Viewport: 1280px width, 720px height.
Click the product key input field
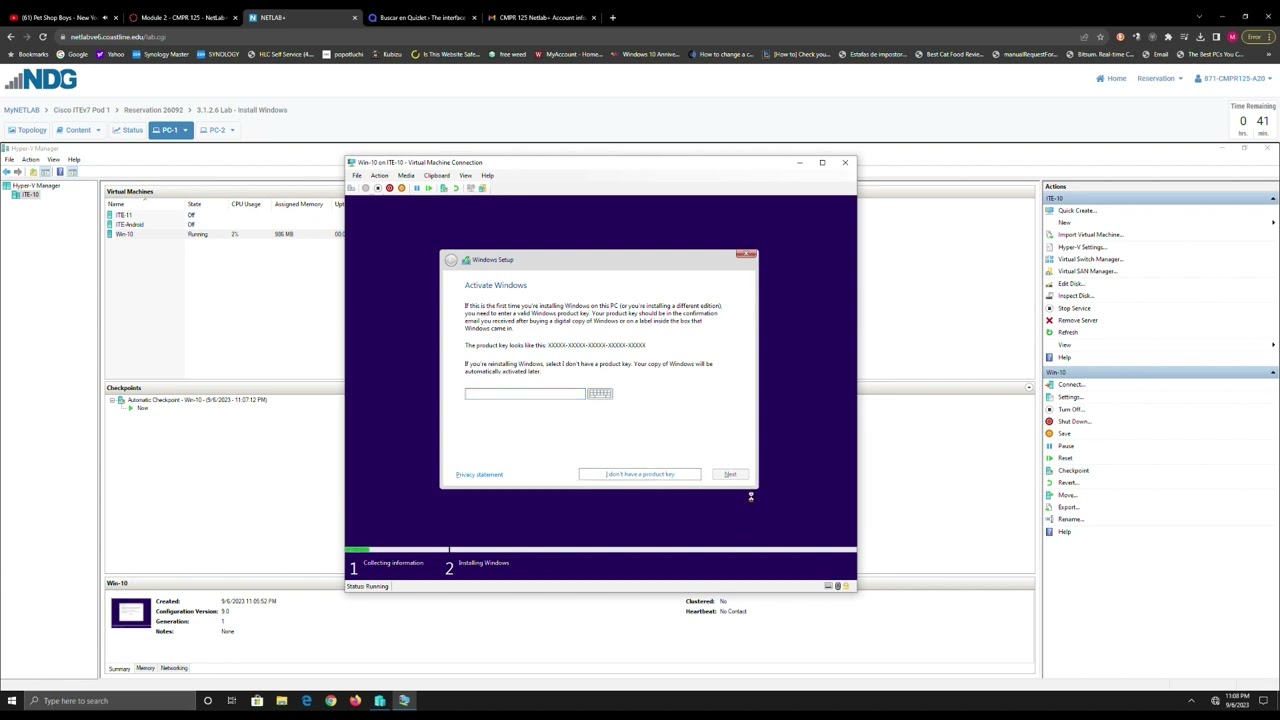(525, 393)
